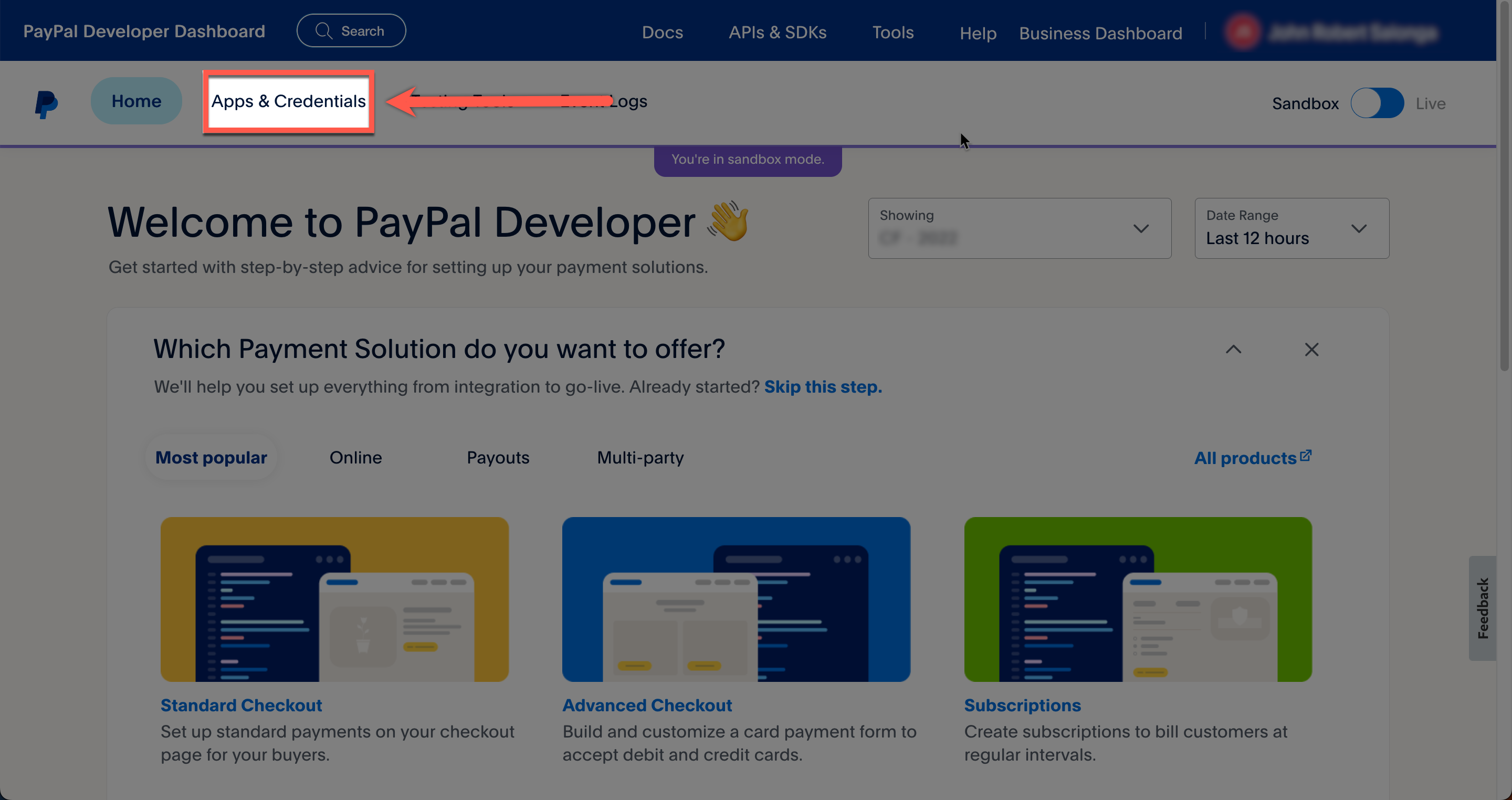Click the Live mode label
The image size is (1512, 800).
(x=1431, y=104)
